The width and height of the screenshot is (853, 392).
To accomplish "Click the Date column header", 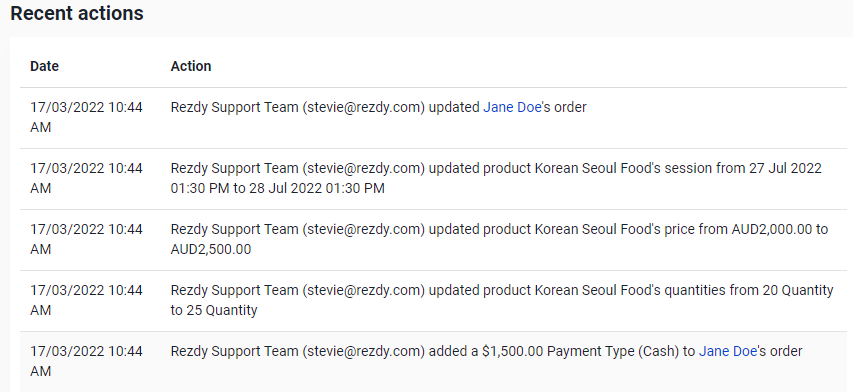I will point(44,66).
